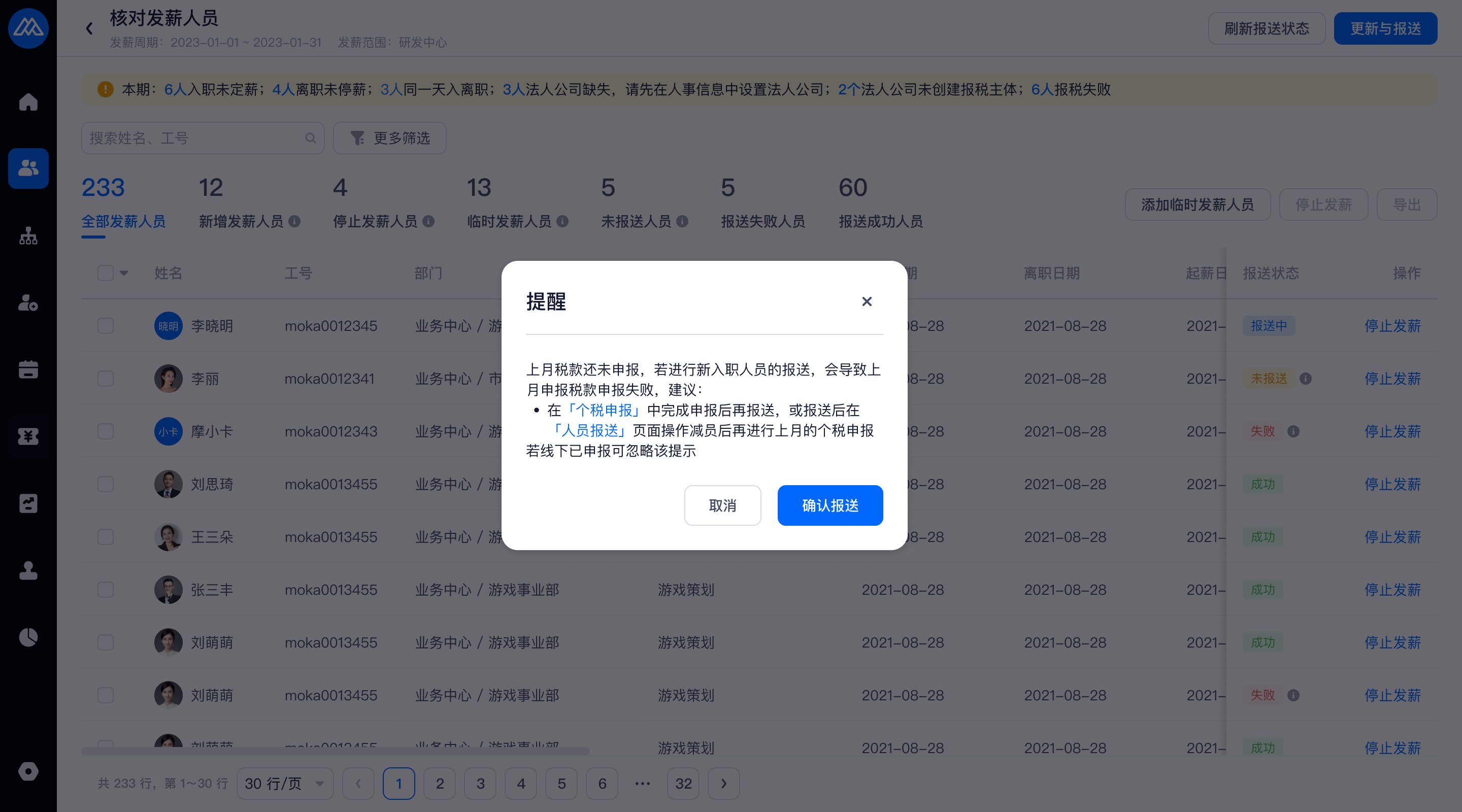Click info icon beside 新增发薪人员
The width and height of the screenshot is (1462, 812).
[294, 221]
